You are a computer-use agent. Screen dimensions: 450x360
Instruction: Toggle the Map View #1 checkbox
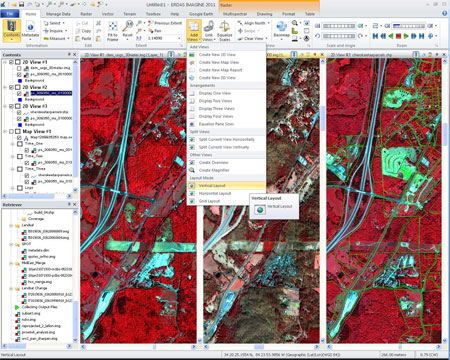[12, 131]
